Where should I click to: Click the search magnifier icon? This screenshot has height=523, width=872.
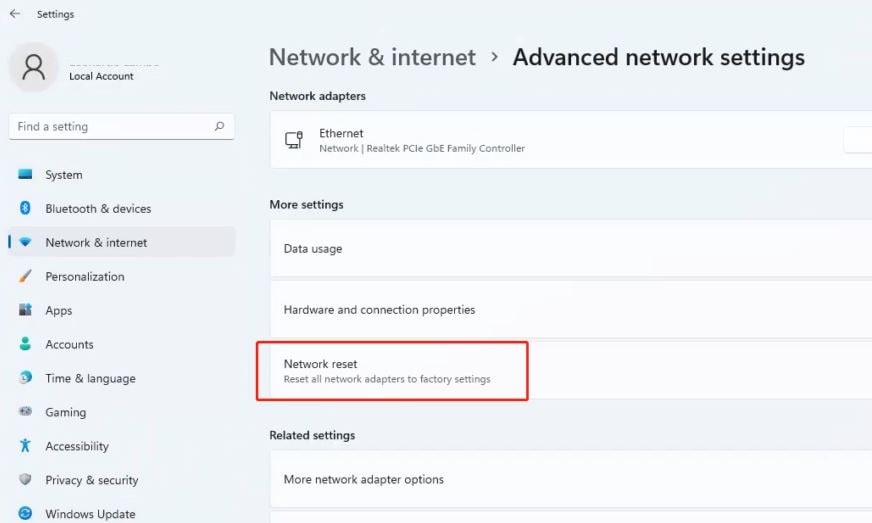pyautogui.click(x=219, y=127)
